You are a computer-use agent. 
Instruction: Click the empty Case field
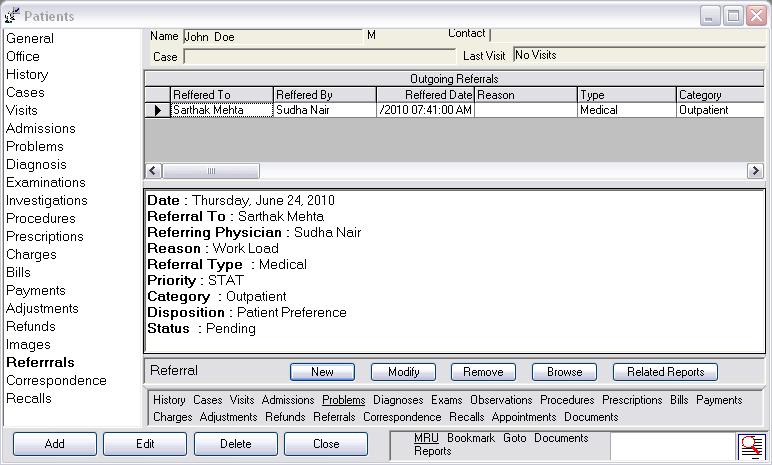point(320,57)
